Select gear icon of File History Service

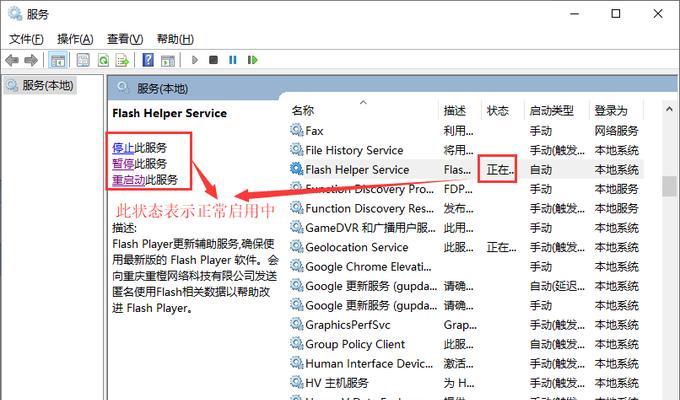tap(297, 150)
